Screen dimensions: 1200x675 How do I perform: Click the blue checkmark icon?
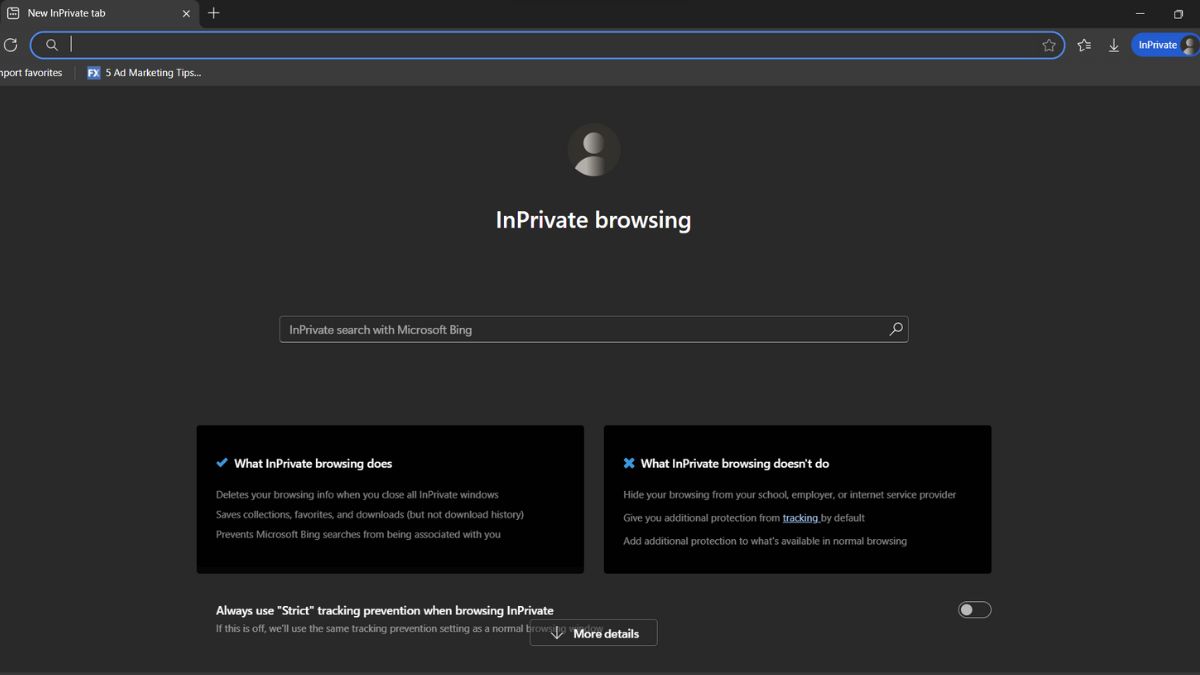[222, 463]
